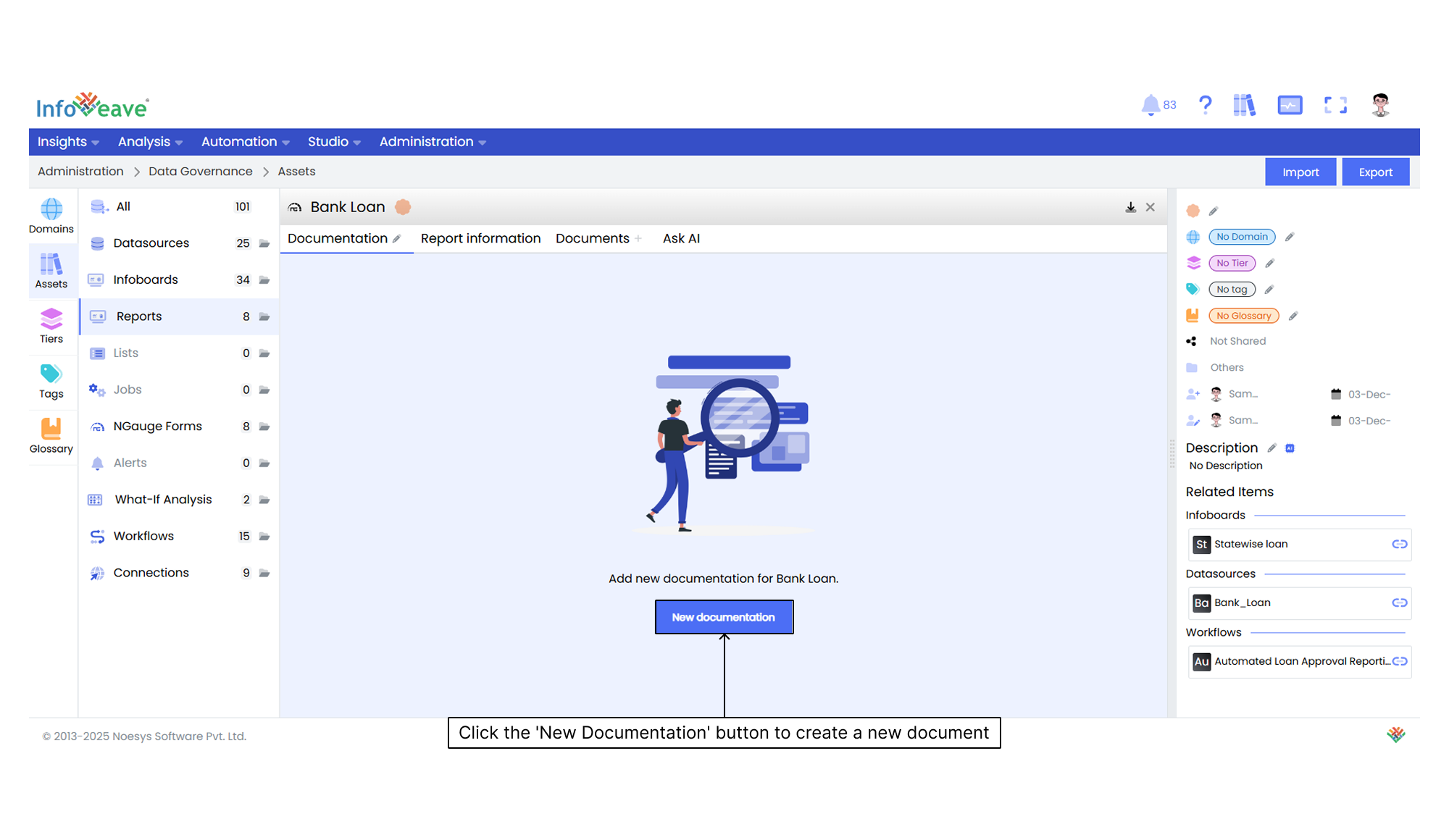Click the Import button
The height and width of the screenshot is (840, 1449).
pos(1300,172)
